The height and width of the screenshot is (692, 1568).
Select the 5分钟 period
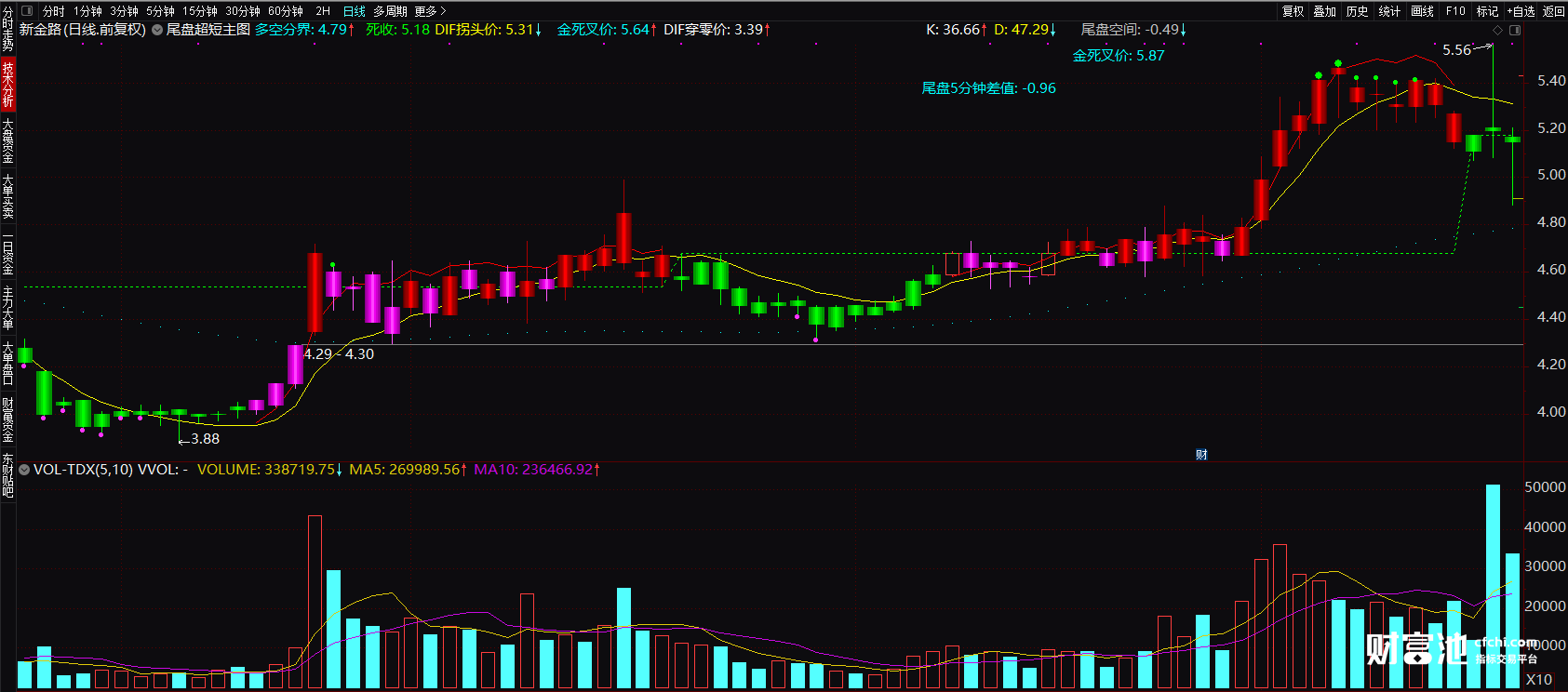(x=160, y=11)
